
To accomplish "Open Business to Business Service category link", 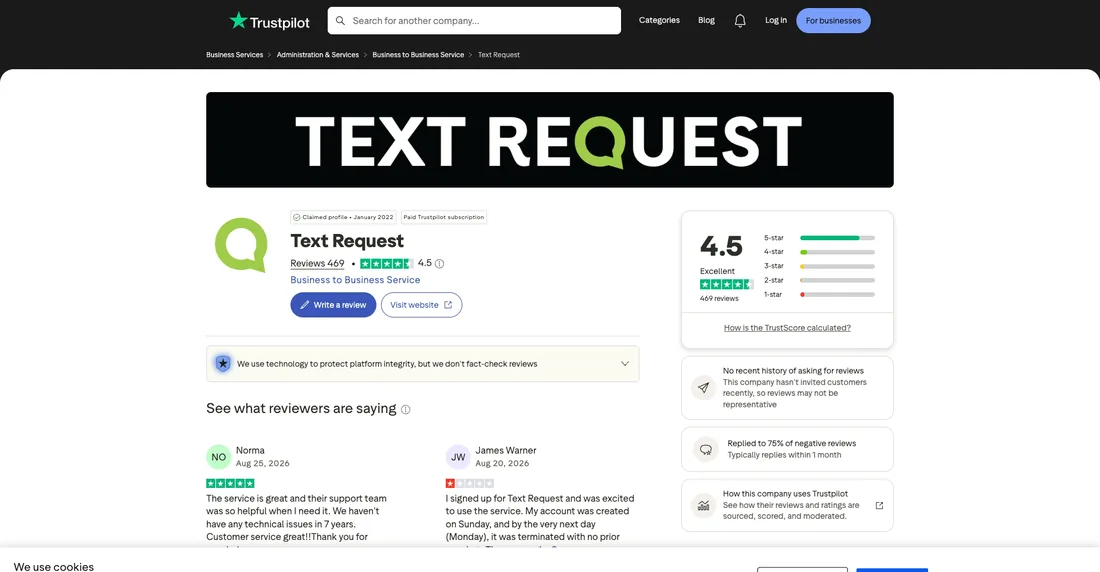I will pyautogui.click(x=355, y=280).
